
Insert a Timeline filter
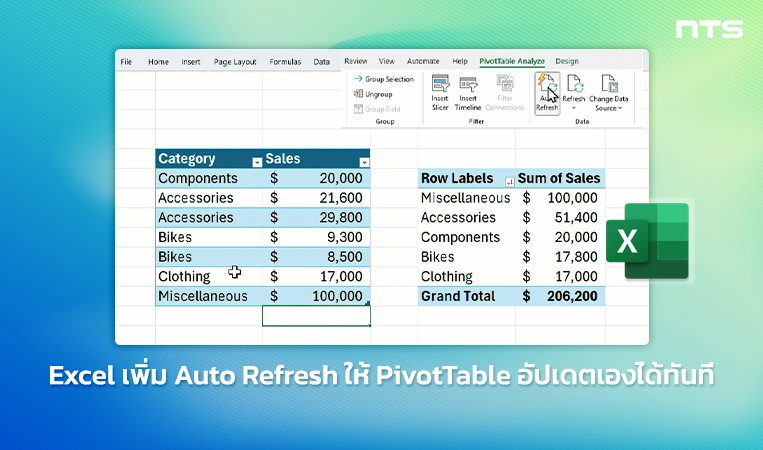pyautogui.click(x=468, y=93)
